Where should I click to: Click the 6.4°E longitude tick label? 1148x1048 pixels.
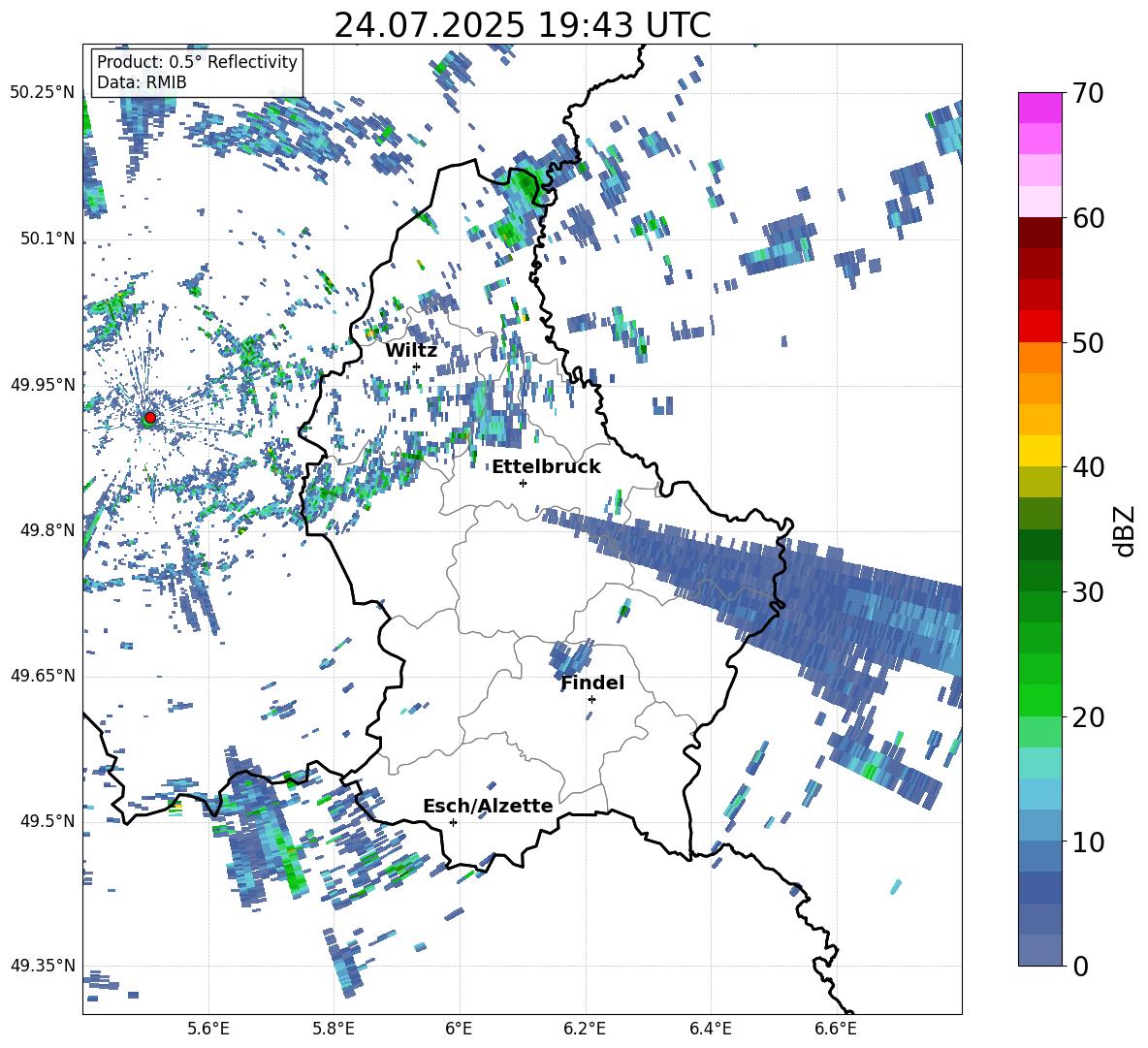tap(710, 1029)
